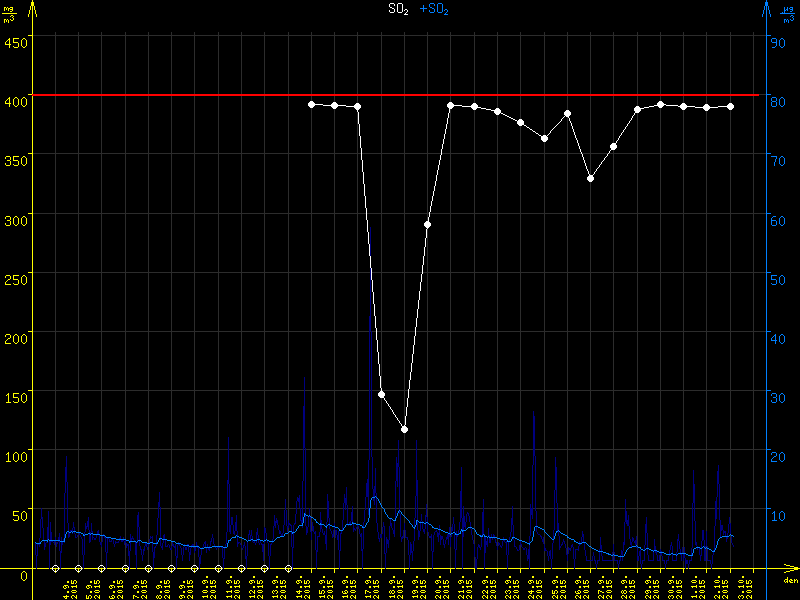Click the blue unit label above right axis
Image resolution: width=800 pixels, height=600 pixels.
790,12
